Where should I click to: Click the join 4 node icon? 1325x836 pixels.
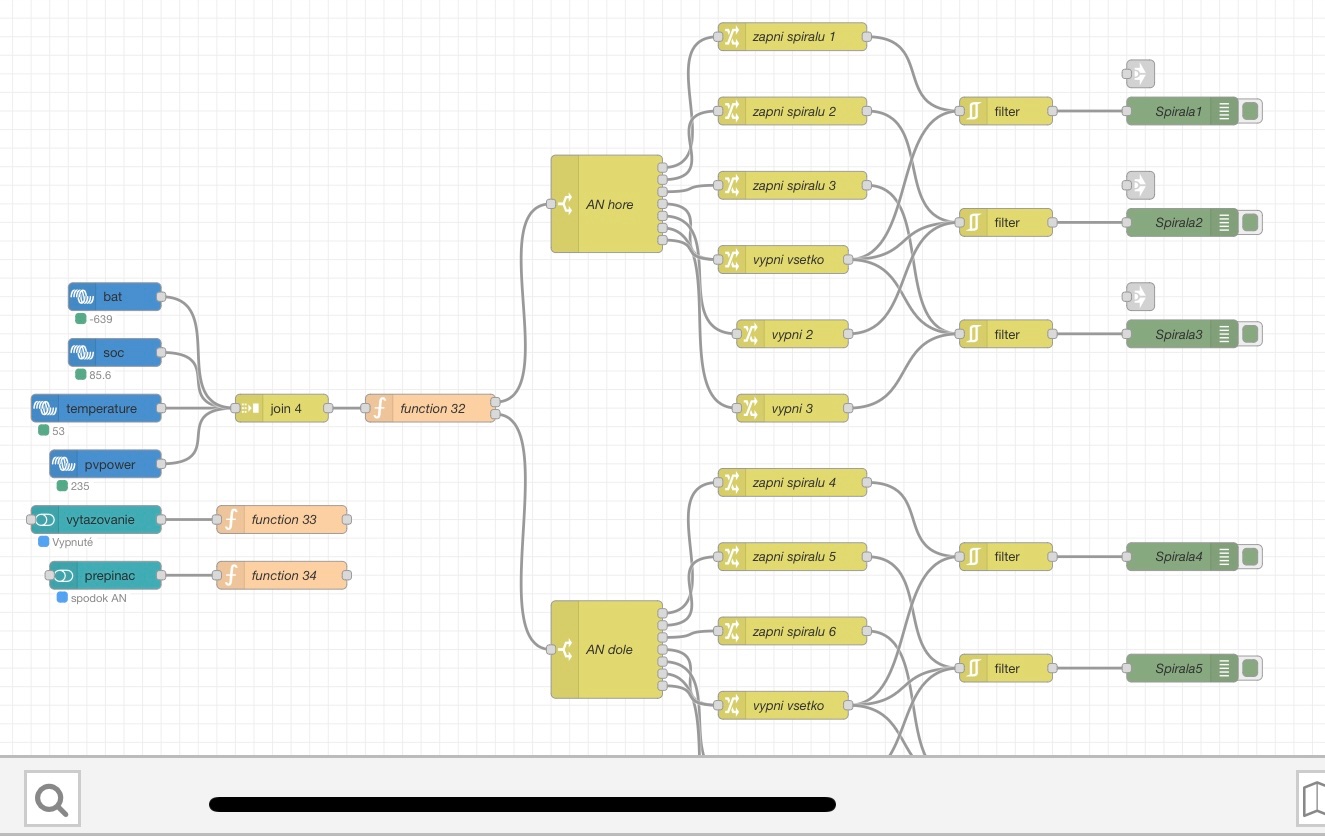tap(250, 408)
